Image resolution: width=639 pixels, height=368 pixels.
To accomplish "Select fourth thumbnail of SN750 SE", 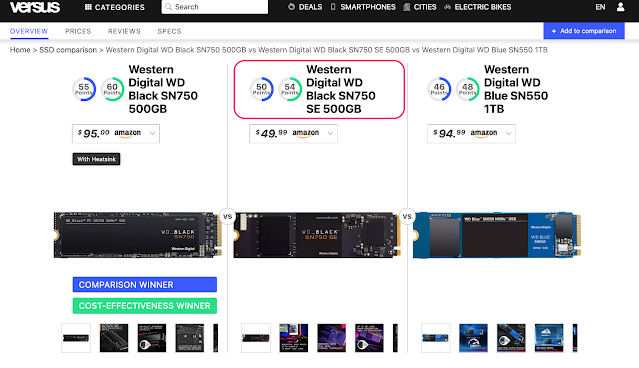I will click(x=369, y=338).
